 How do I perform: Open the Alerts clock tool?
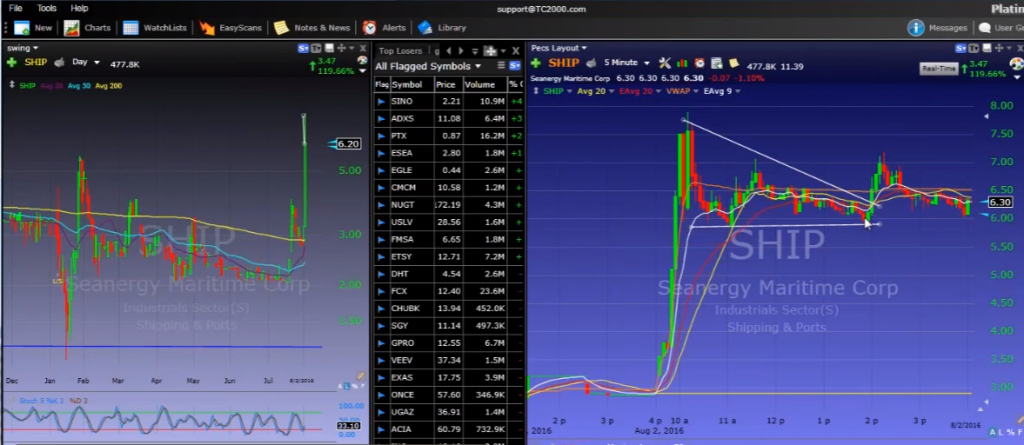coord(370,28)
